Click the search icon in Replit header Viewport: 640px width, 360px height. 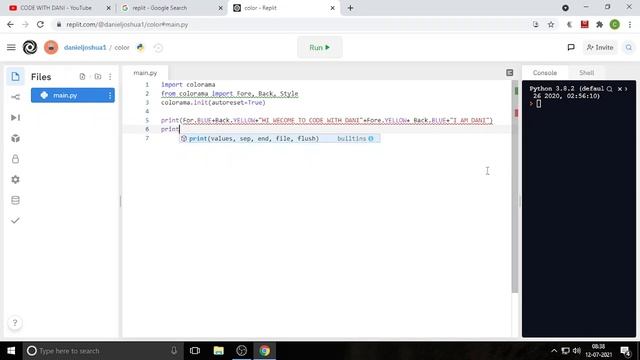click(x=629, y=47)
